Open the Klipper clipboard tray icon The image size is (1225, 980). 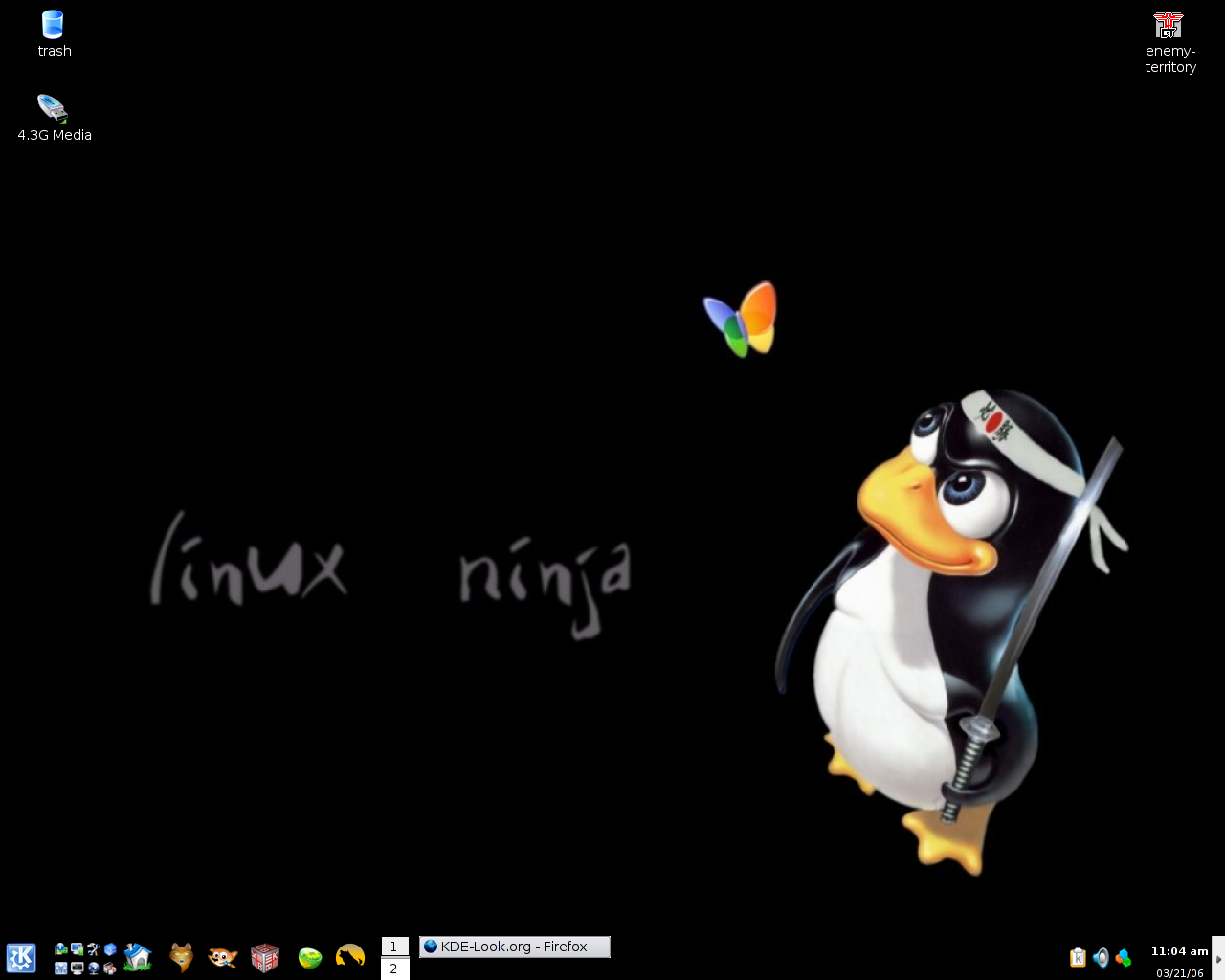pos(1078,957)
